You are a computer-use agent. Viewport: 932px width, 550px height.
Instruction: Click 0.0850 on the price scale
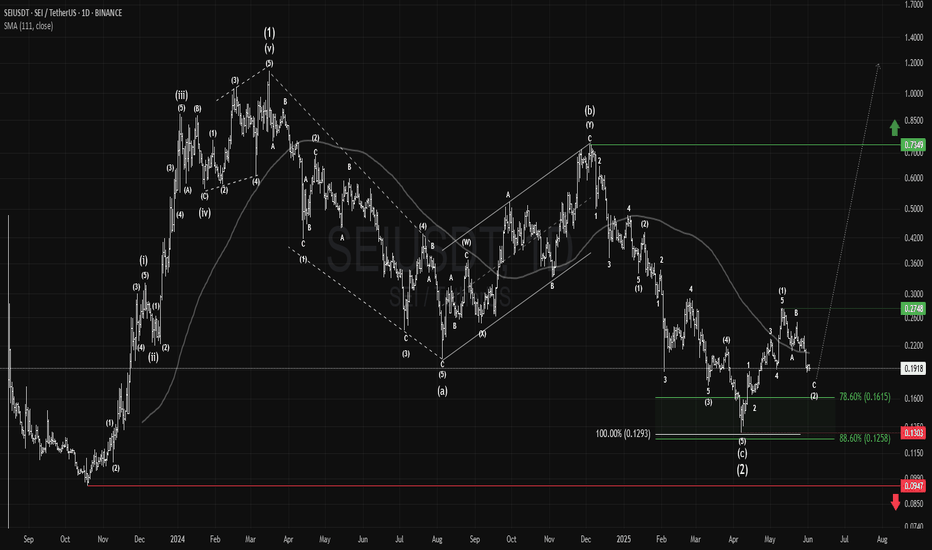(x=914, y=504)
